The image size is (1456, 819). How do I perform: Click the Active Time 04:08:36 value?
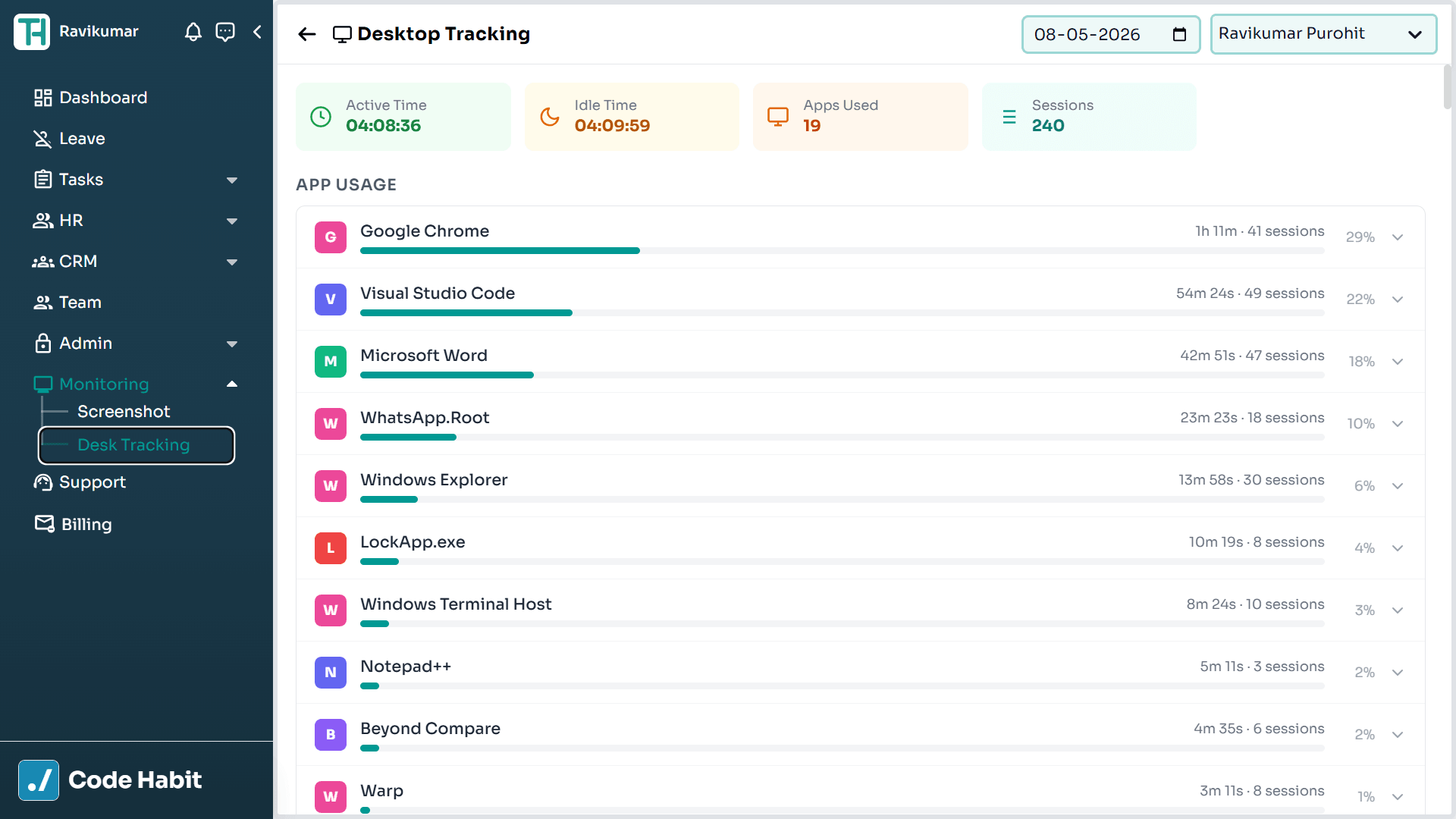coord(384,126)
